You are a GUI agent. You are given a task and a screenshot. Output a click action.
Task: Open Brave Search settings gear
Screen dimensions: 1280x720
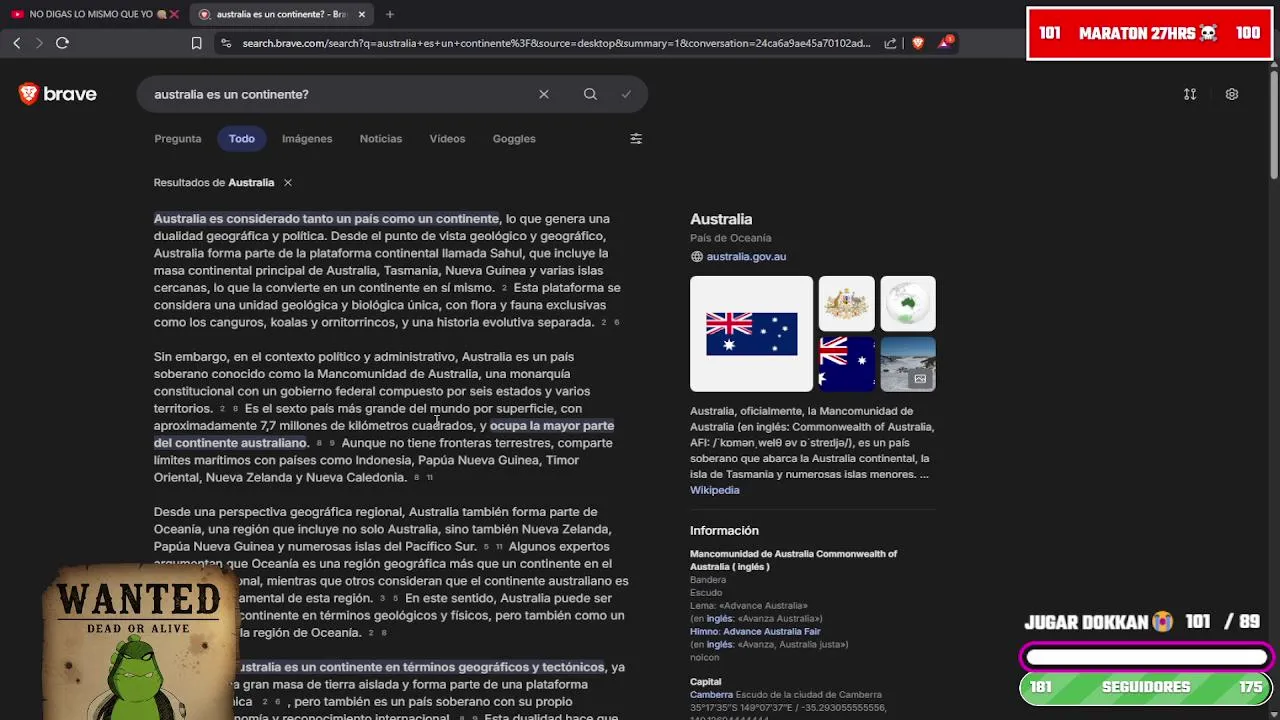[x=1232, y=94]
